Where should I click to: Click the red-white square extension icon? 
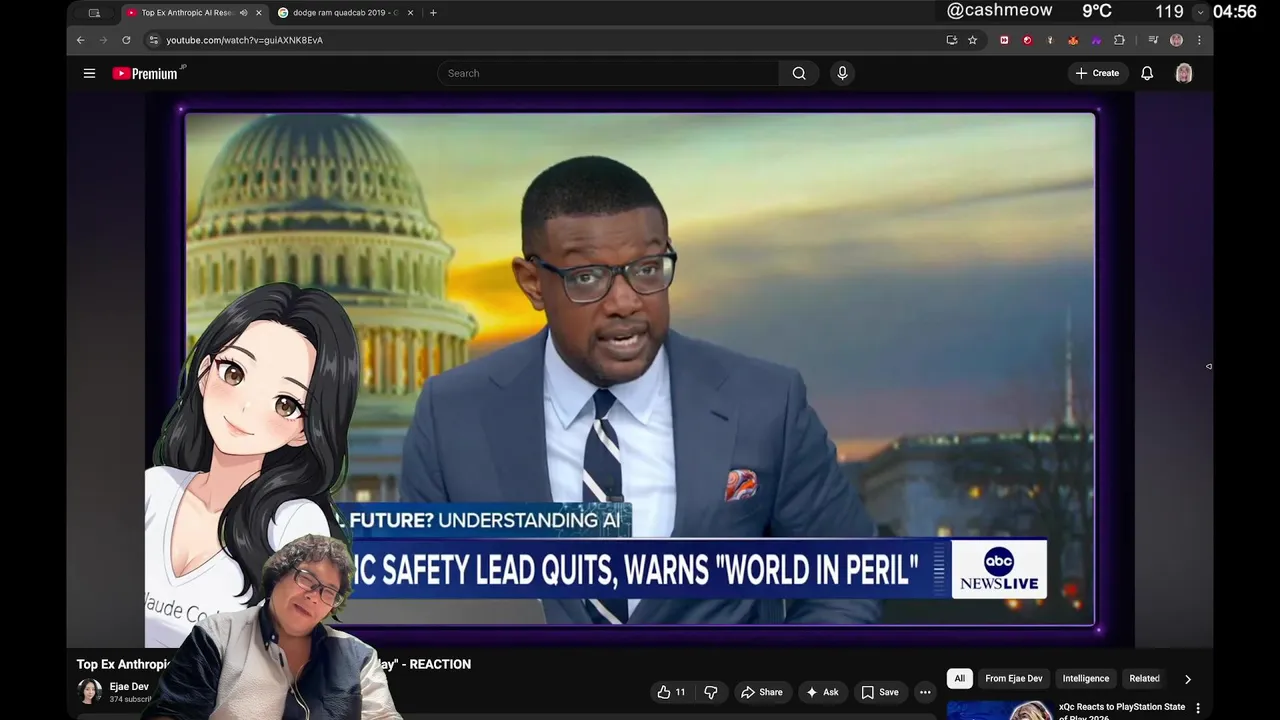click(x=1004, y=40)
